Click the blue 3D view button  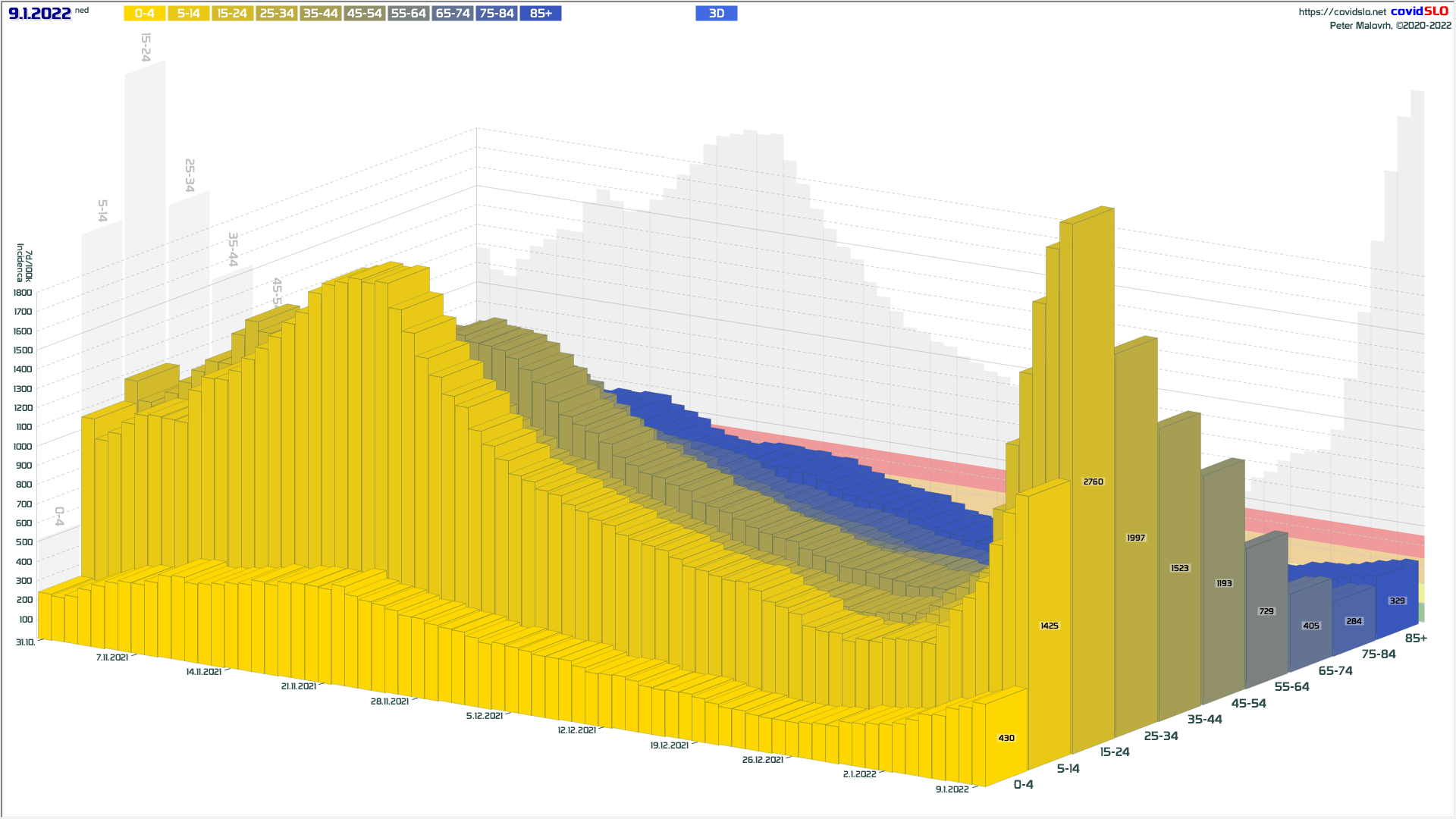(716, 14)
